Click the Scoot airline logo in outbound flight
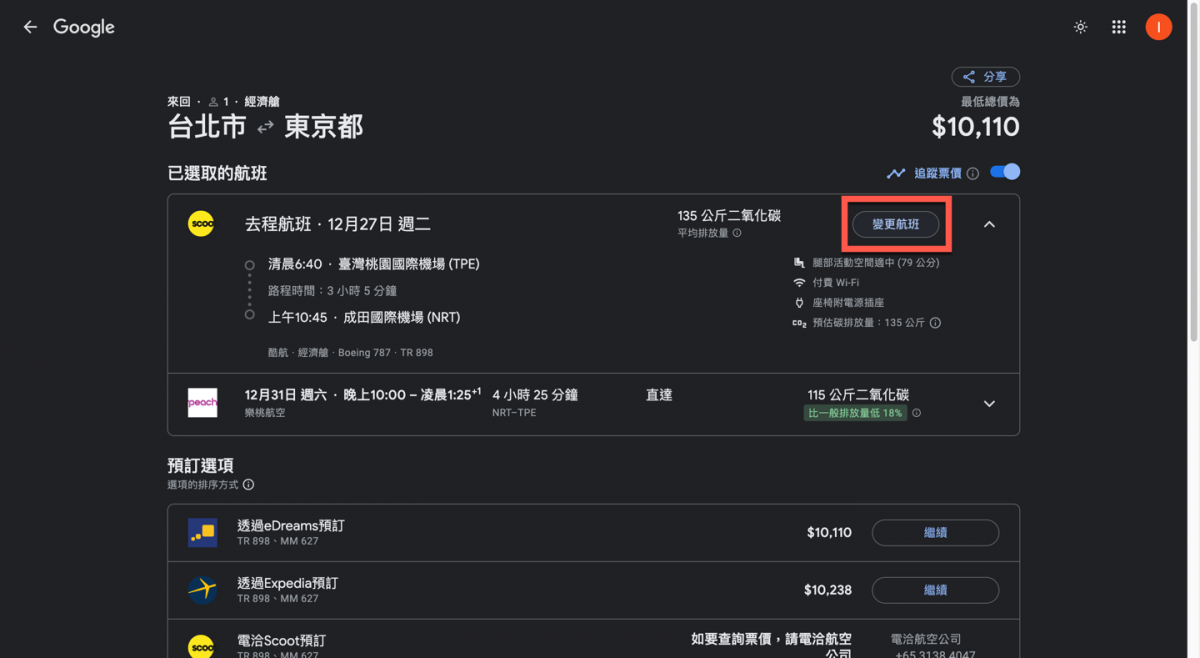 [x=201, y=224]
